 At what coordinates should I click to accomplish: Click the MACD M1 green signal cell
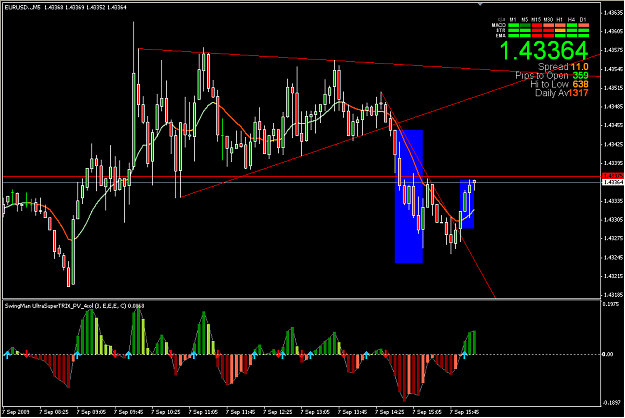pos(513,25)
